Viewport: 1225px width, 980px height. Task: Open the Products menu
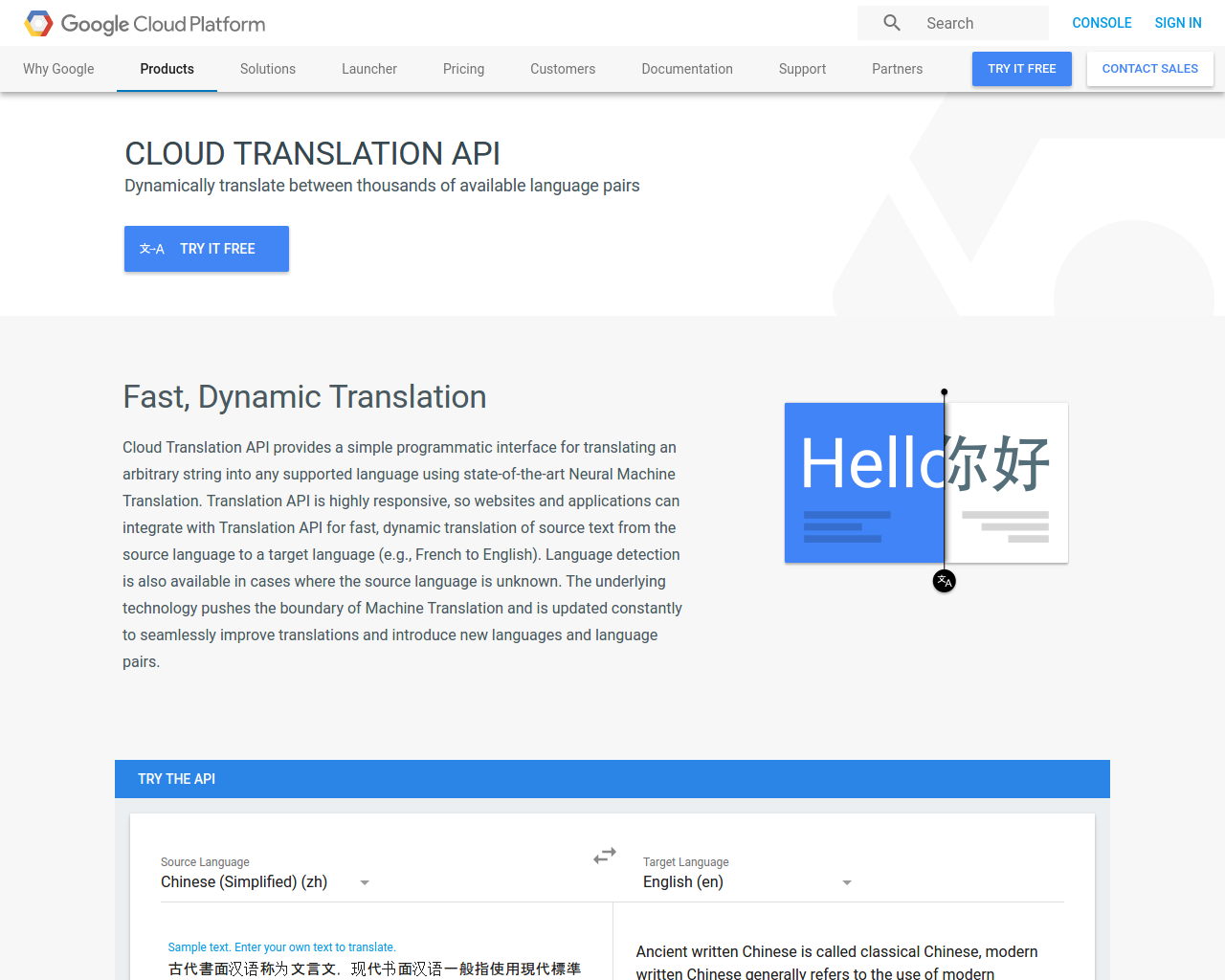pos(167,69)
